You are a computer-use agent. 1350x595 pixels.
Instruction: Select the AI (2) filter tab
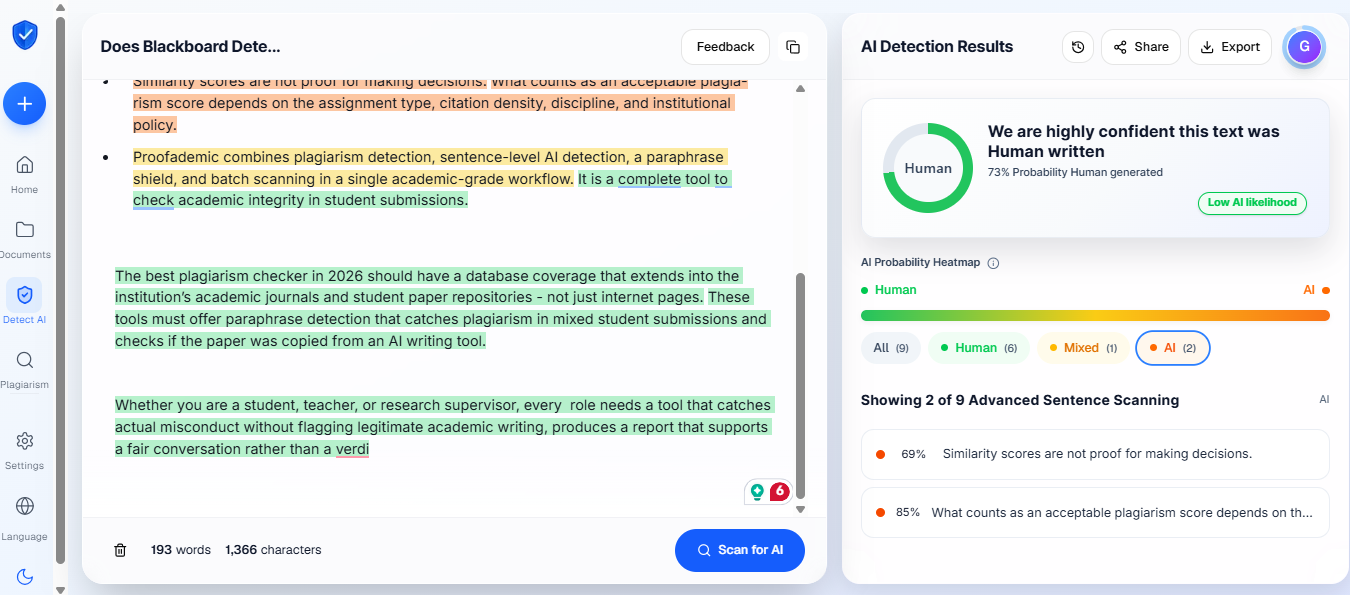1173,348
